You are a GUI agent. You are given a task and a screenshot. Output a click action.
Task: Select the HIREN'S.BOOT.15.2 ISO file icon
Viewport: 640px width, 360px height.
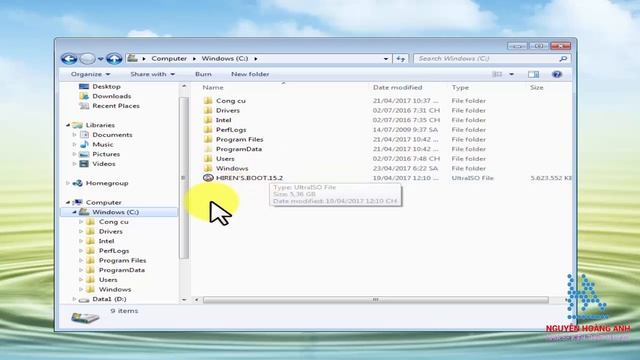click(208, 178)
